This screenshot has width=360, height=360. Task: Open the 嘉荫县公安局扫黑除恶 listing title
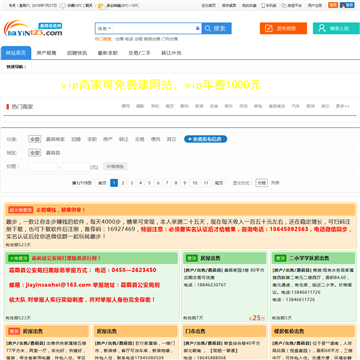tap(66, 258)
